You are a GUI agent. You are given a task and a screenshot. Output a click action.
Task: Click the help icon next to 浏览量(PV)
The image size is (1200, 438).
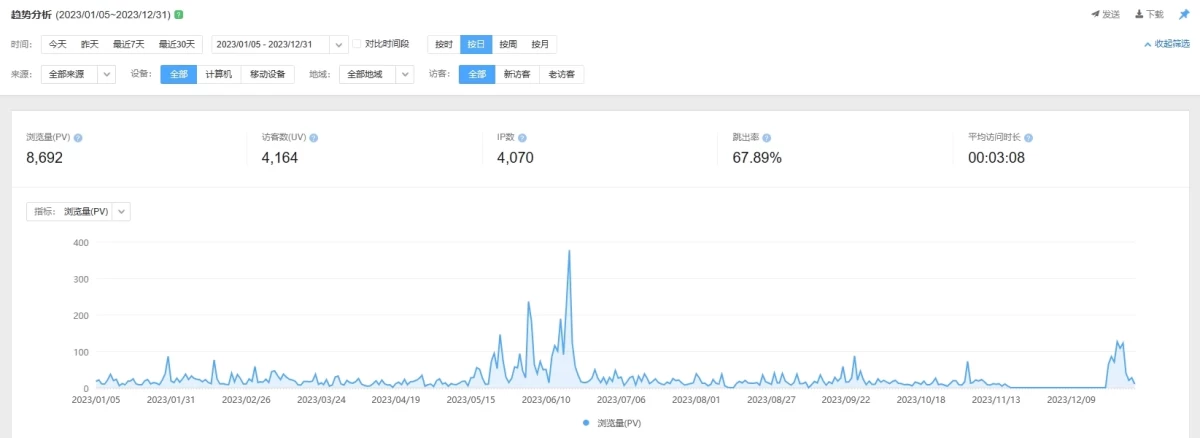(78, 138)
